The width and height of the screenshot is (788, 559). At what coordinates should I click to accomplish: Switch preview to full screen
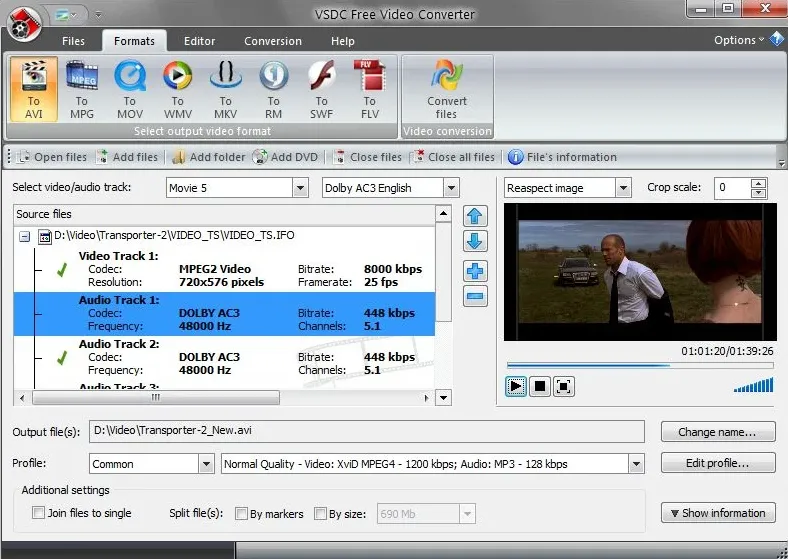564,387
